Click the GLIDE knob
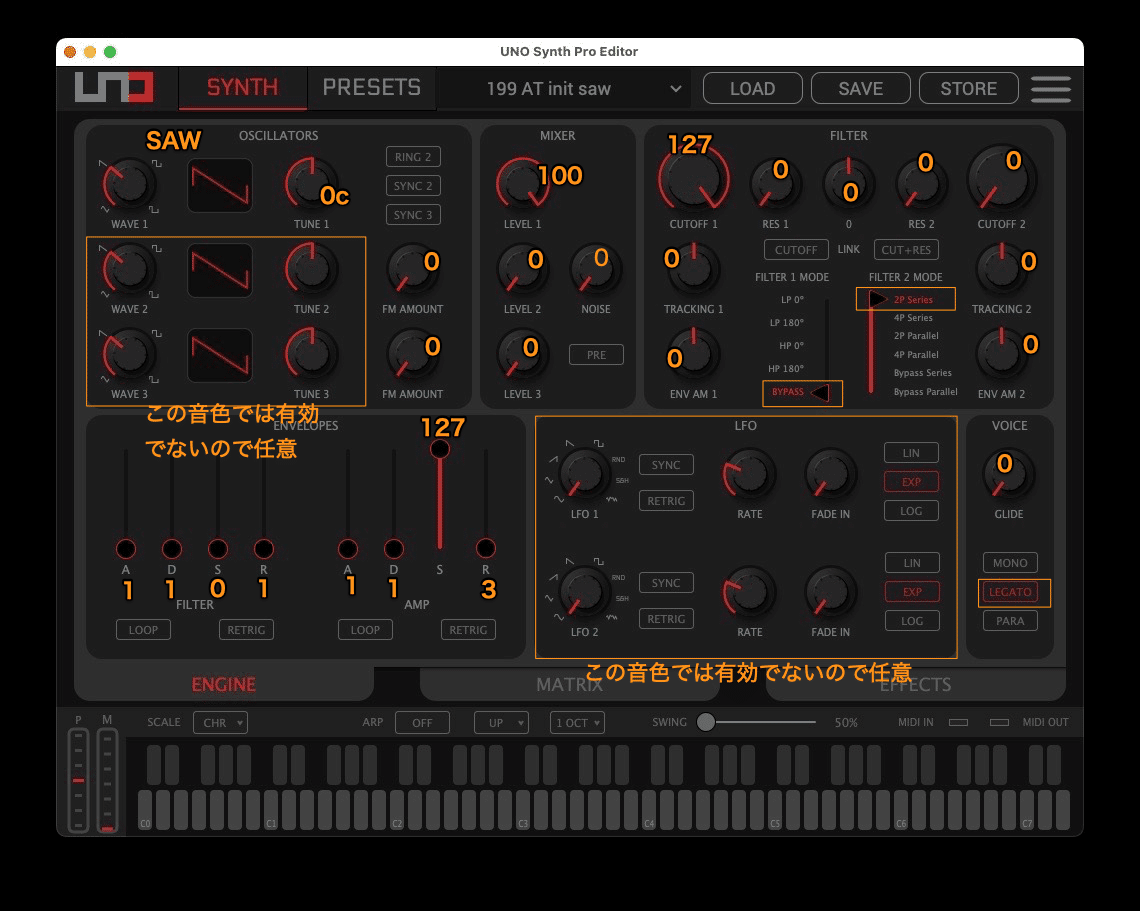 click(1008, 475)
